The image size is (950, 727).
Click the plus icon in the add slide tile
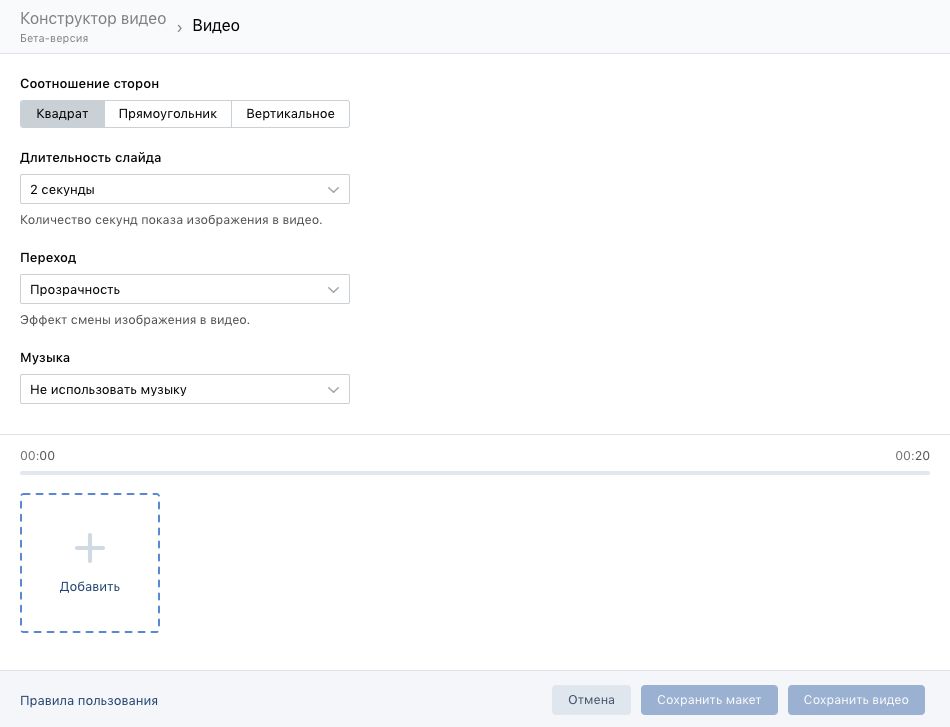[x=90, y=548]
